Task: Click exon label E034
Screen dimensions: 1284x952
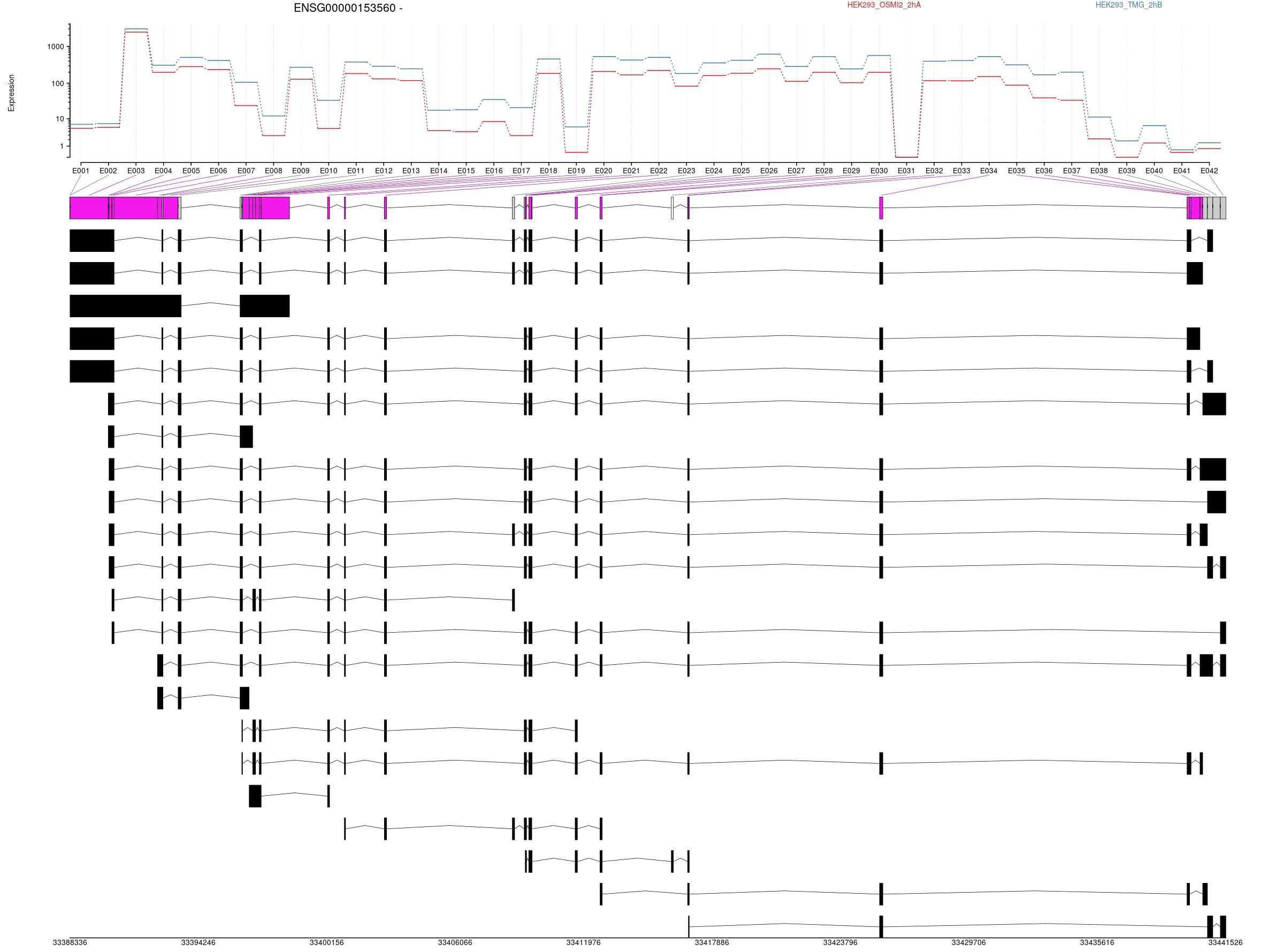Action: point(989,171)
